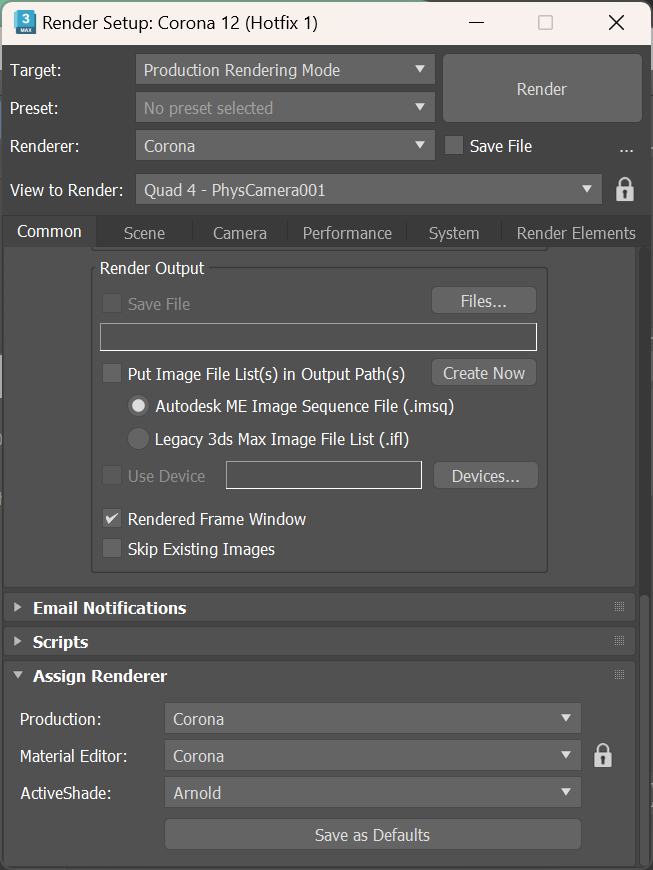Image resolution: width=653 pixels, height=870 pixels.
Task: Click the Save as Defaults button
Action: click(373, 834)
